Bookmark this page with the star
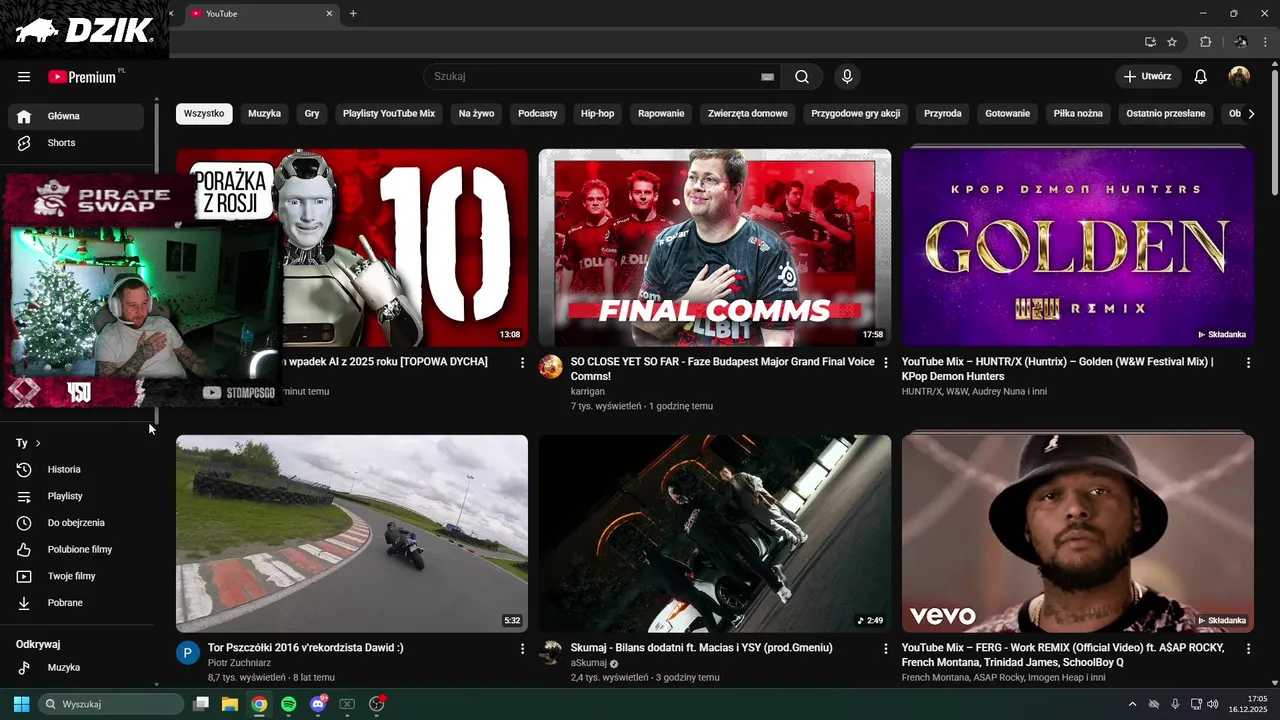This screenshot has width=1280, height=720. (1172, 42)
